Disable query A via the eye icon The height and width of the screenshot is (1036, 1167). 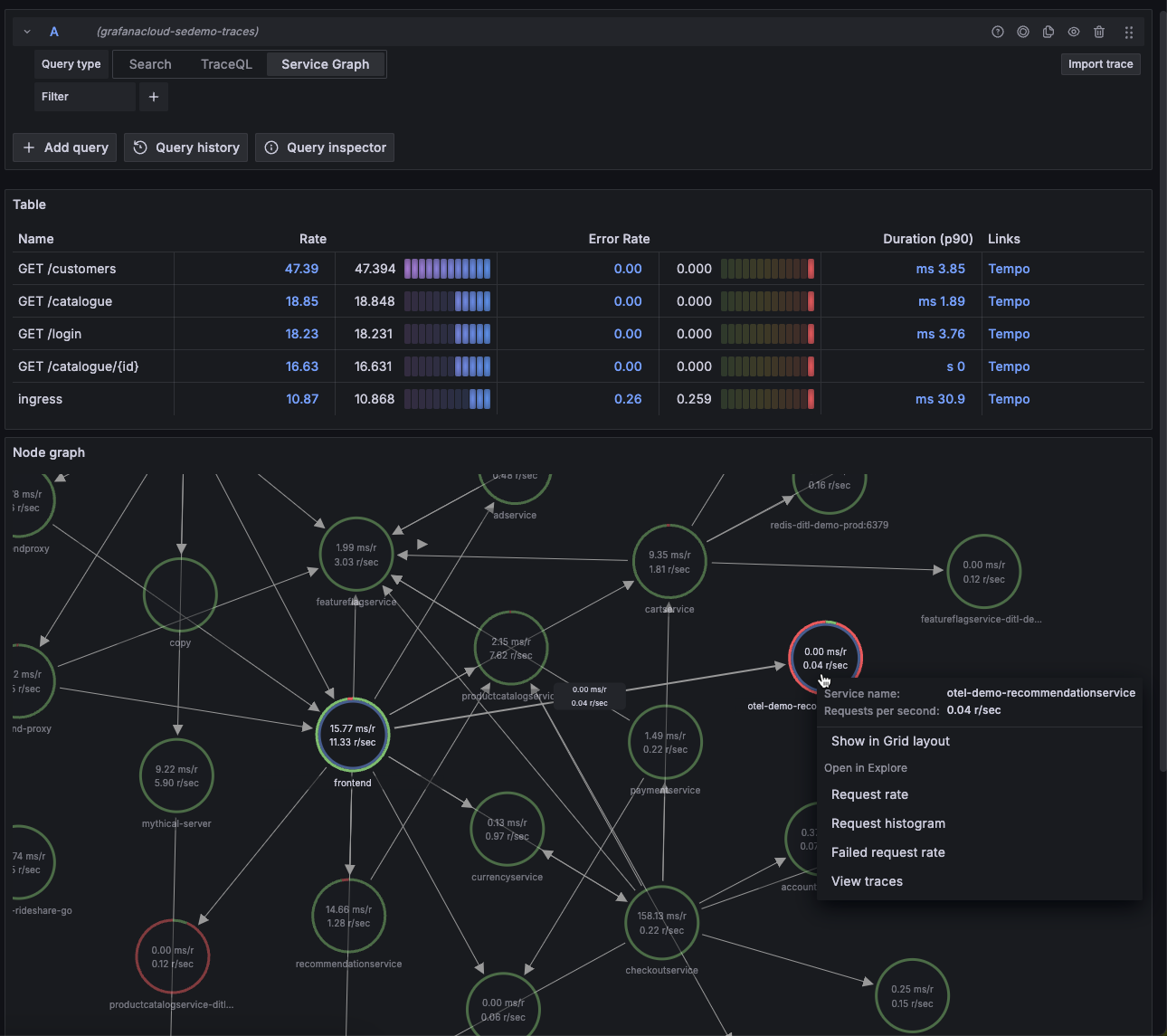click(1074, 32)
